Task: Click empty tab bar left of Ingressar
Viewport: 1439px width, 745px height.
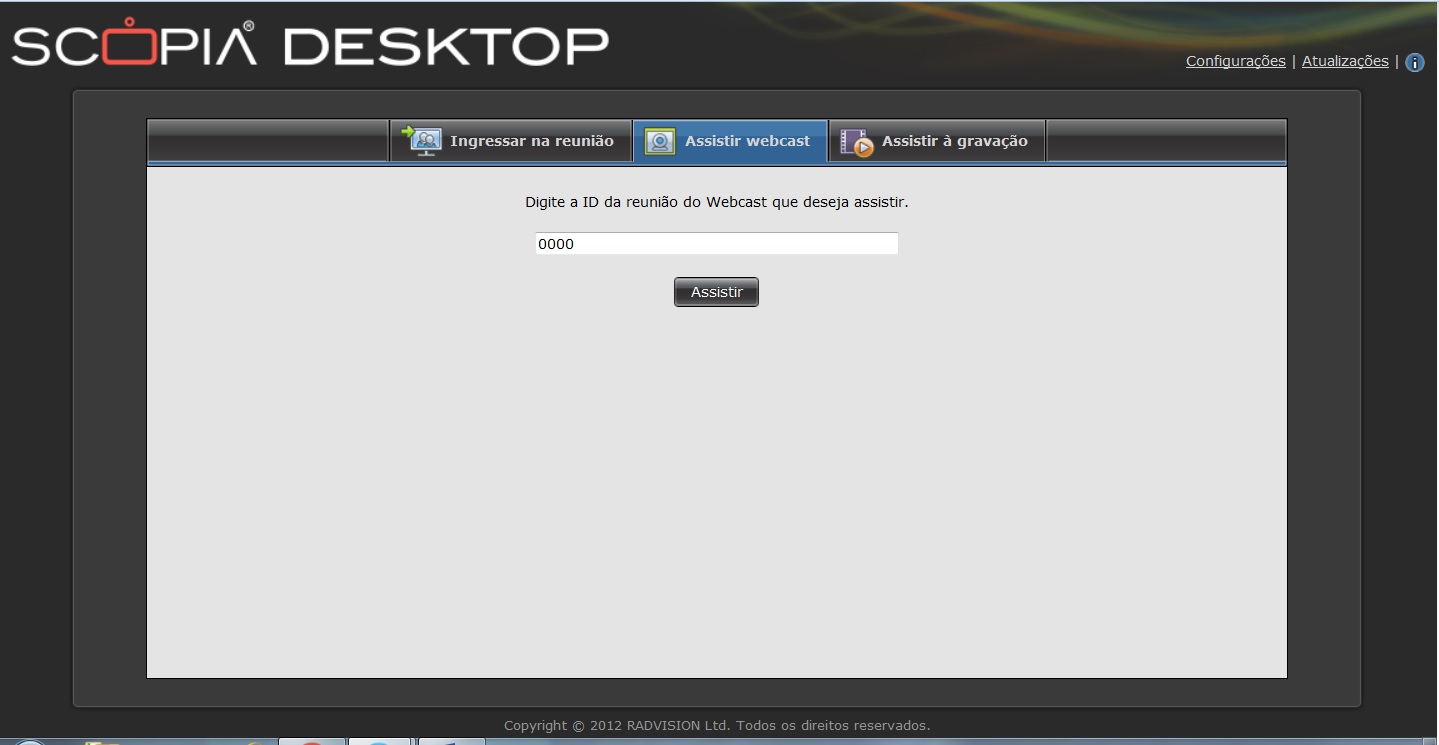Action: [x=267, y=141]
